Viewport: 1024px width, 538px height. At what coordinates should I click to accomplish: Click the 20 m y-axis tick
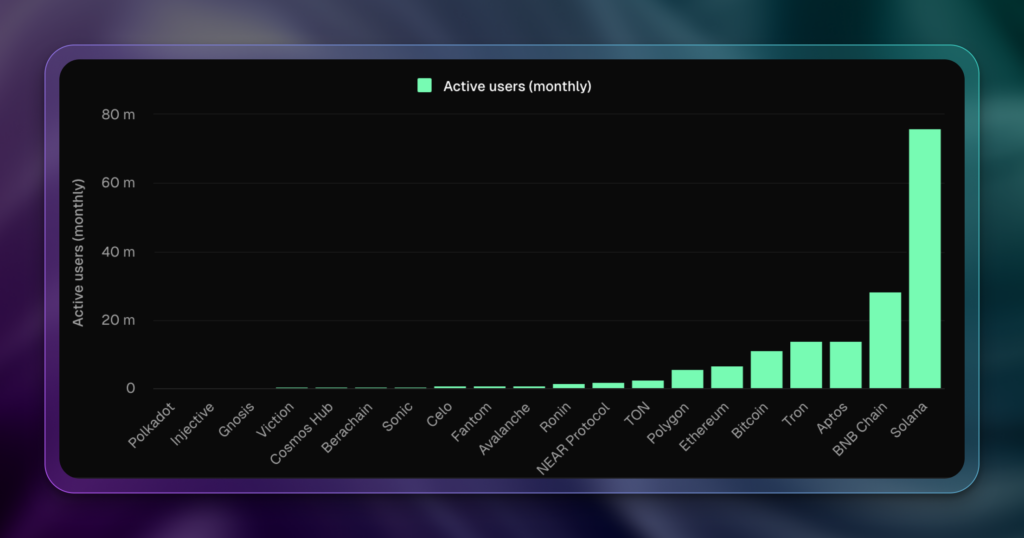tap(118, 320)
